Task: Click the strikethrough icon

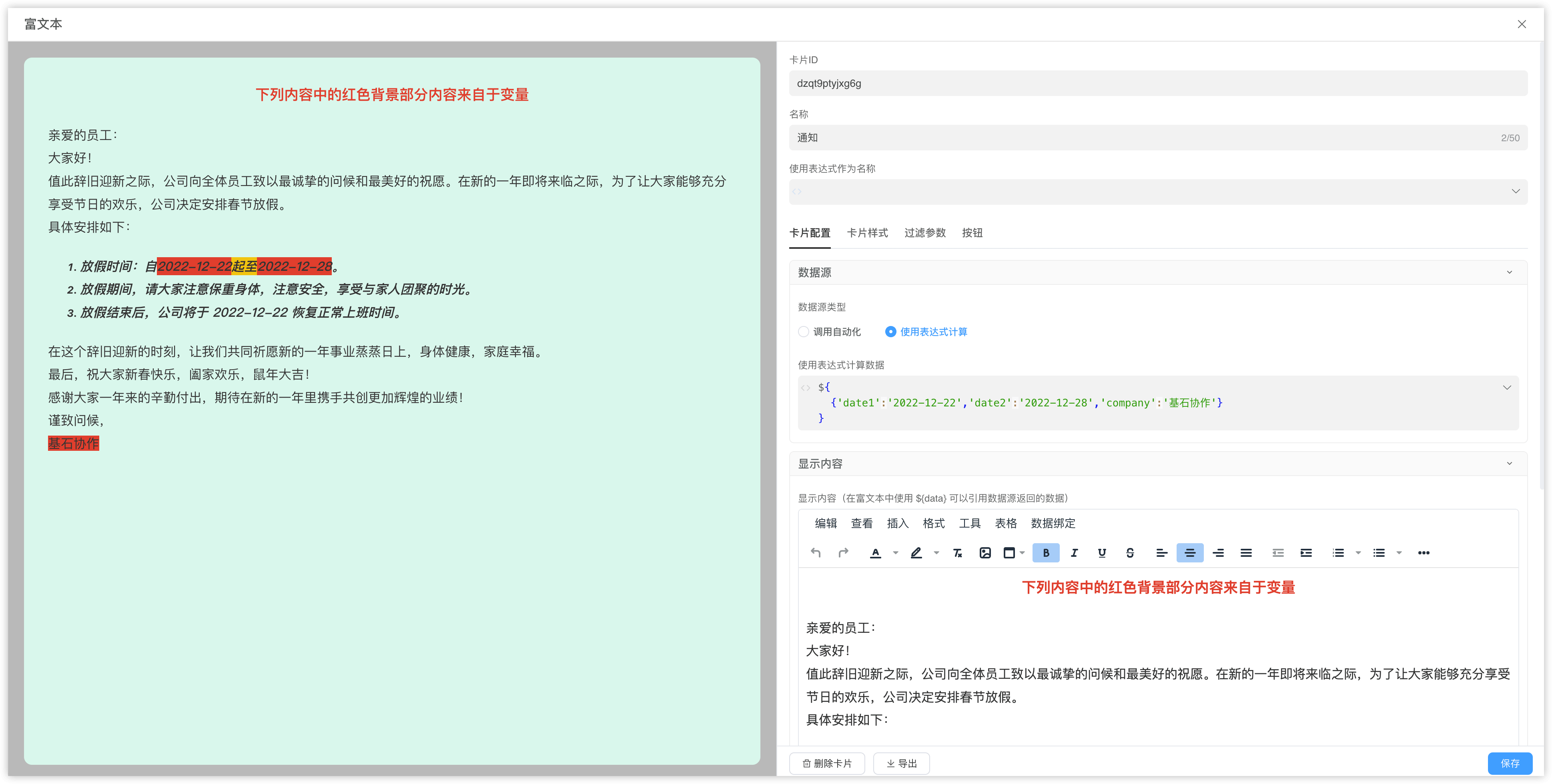Action: [1130, 553]
